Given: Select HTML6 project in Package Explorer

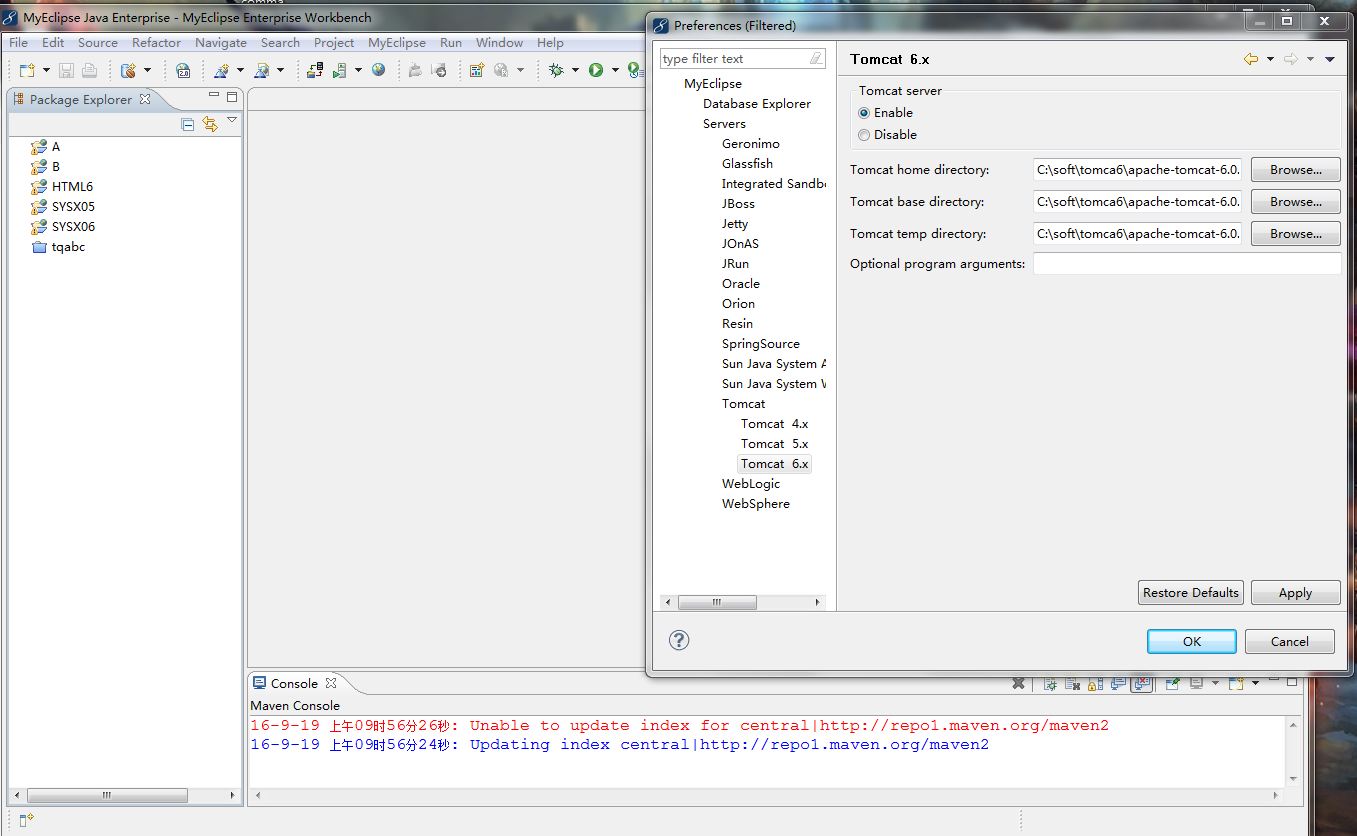Looking at the screenshot, I should click(72, 186).
